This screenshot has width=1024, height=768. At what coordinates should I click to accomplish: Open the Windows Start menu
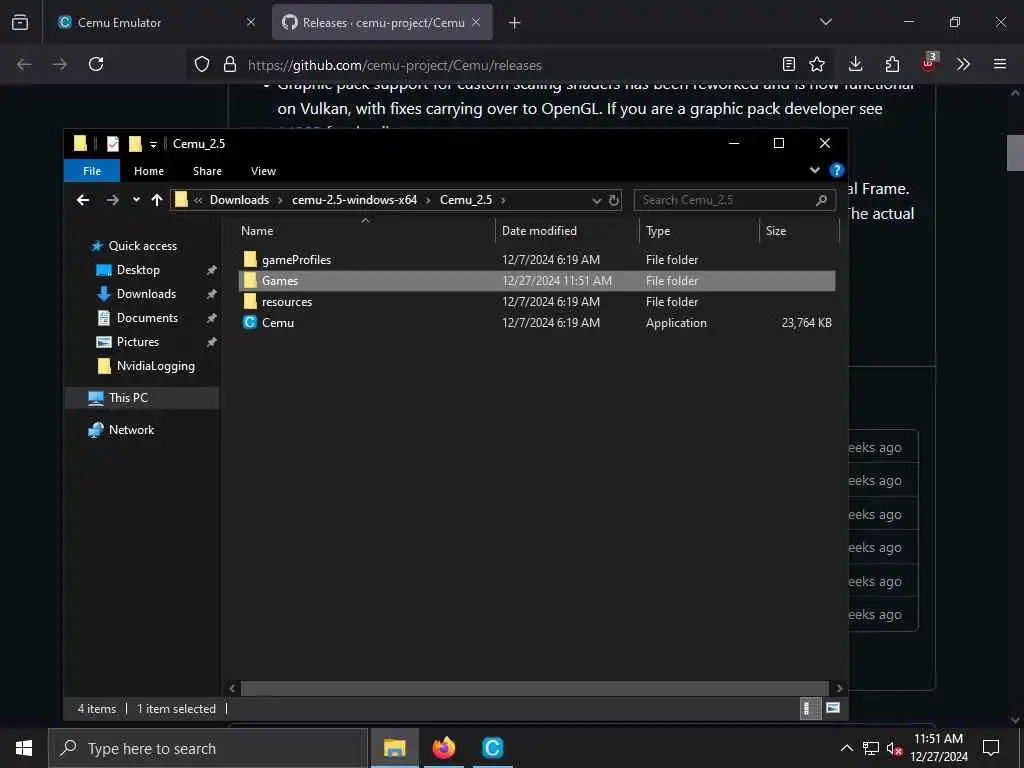click(24, 748)
